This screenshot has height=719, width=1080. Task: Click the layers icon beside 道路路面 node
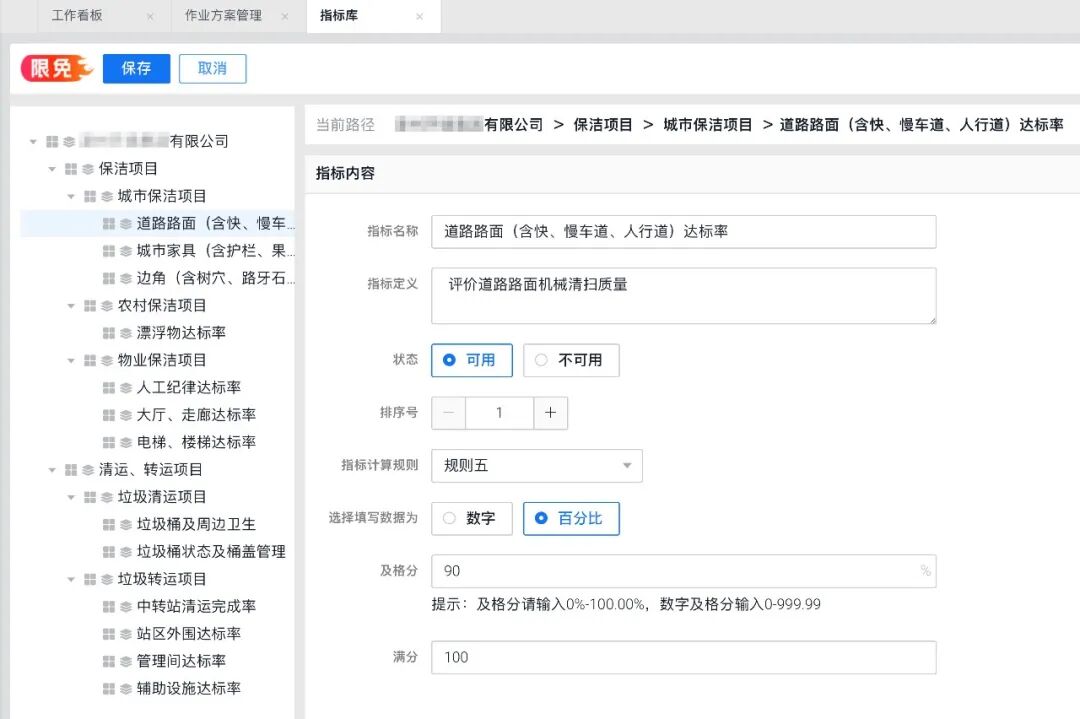[124, 224]
